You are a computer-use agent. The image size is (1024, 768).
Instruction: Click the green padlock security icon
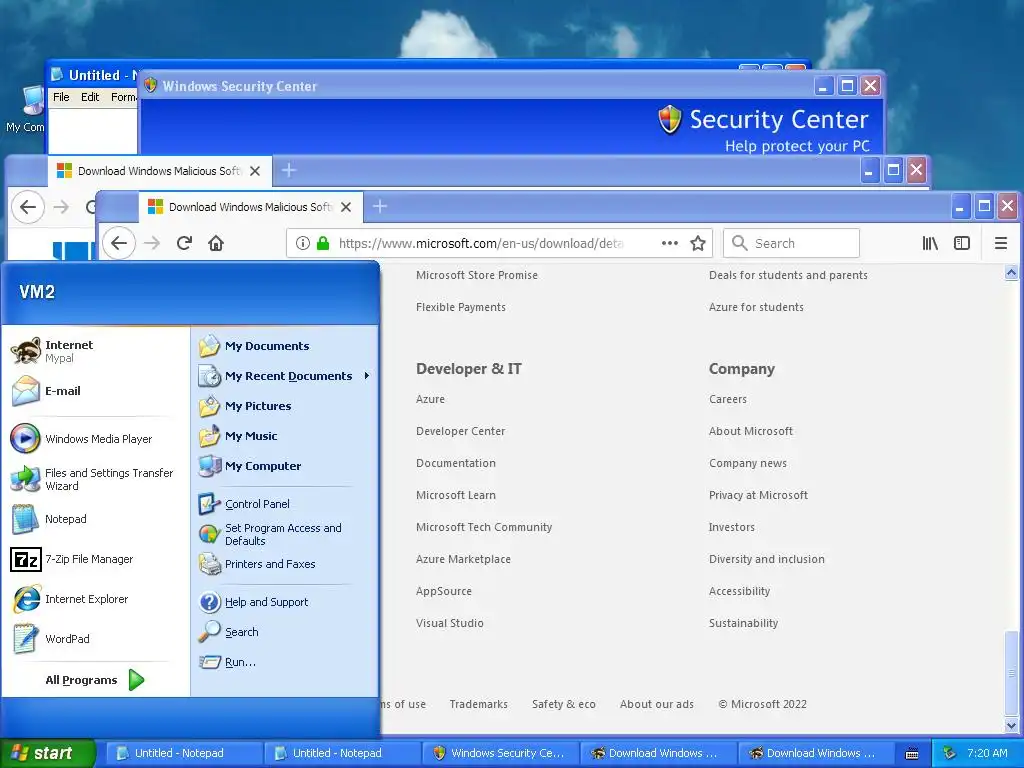pos(323,244)
